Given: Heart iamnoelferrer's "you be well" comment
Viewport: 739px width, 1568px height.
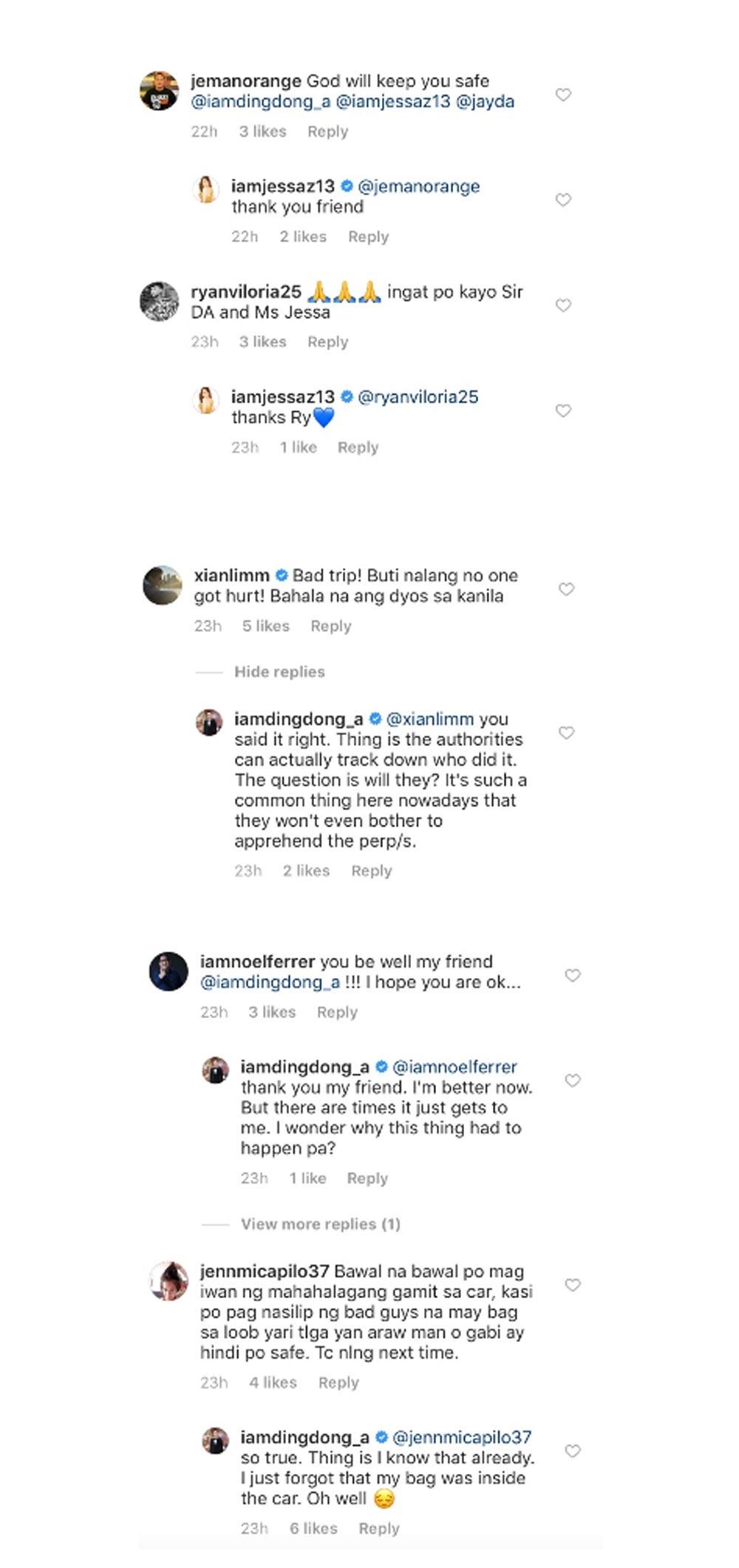Looking at the screenshot, I should [572, 975].
